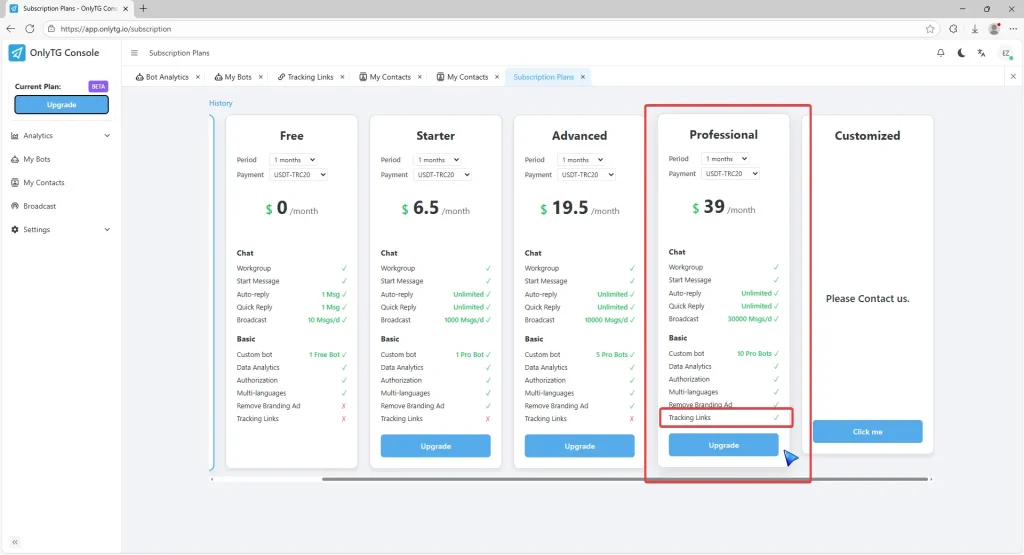This screenshot has height=555, width=1024.
Task: Open browser three-dot menu
Action: 1014,29
